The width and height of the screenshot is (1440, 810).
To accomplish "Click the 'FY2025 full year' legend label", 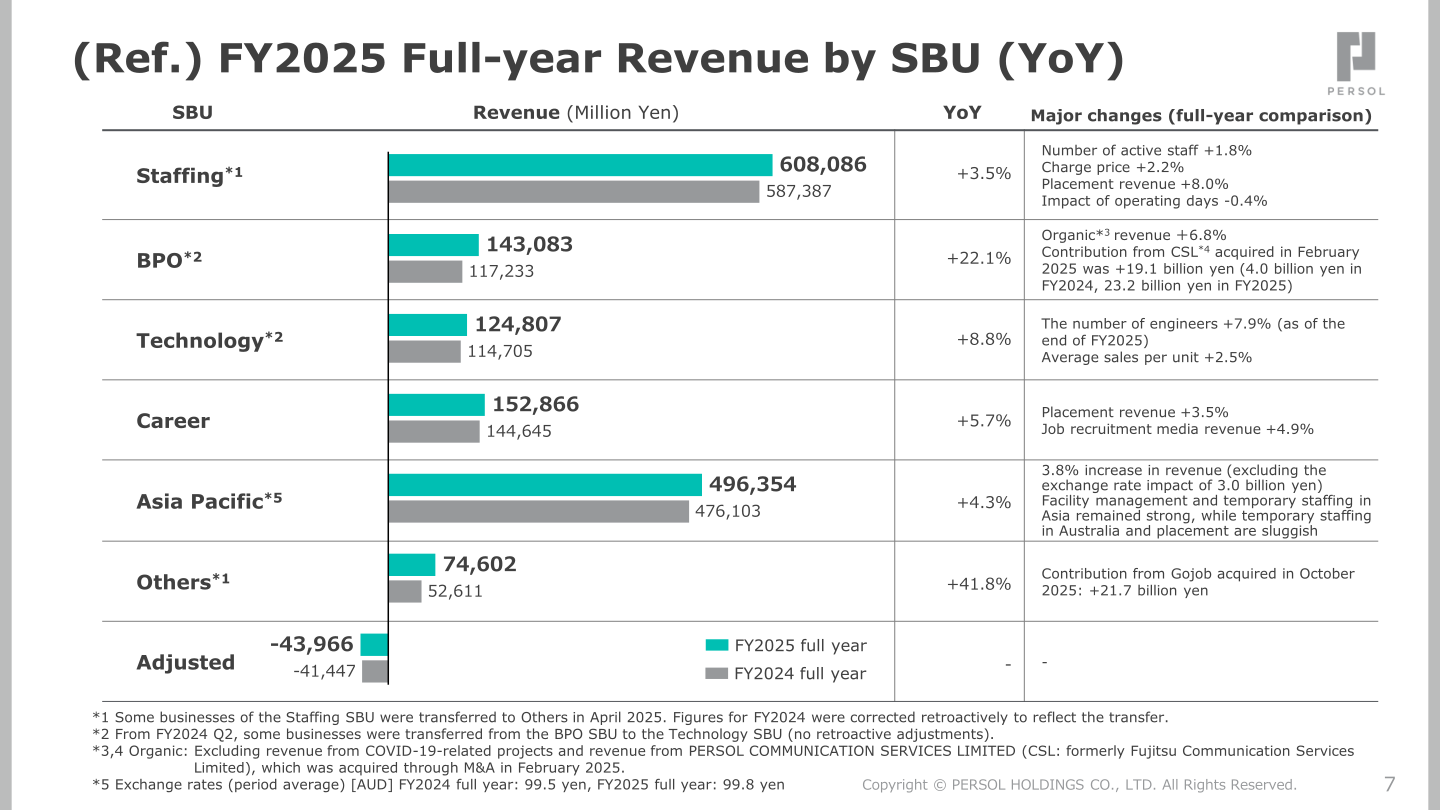I will [x=800, y=646].
